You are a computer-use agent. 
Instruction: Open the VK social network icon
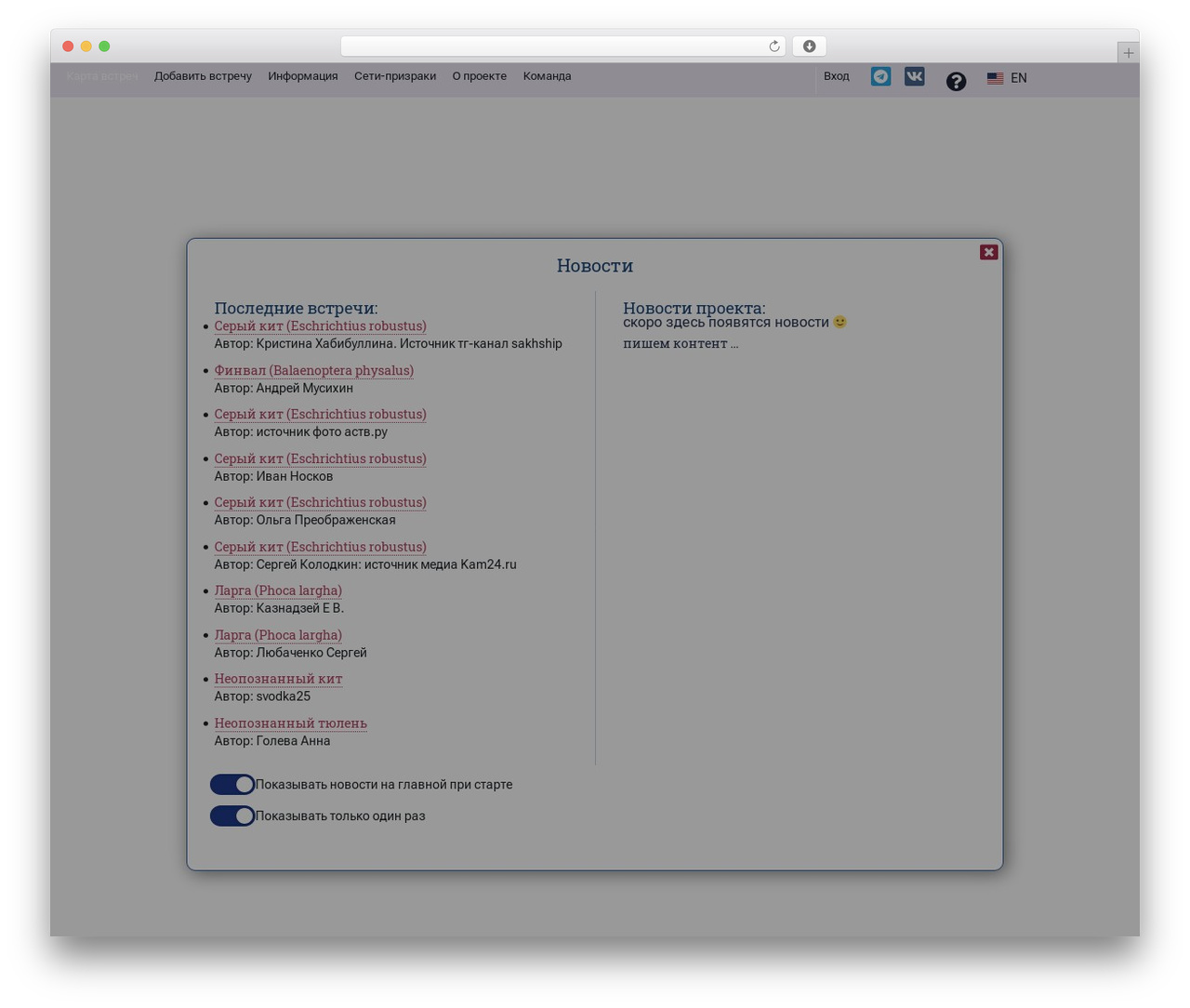click(915, 76)
